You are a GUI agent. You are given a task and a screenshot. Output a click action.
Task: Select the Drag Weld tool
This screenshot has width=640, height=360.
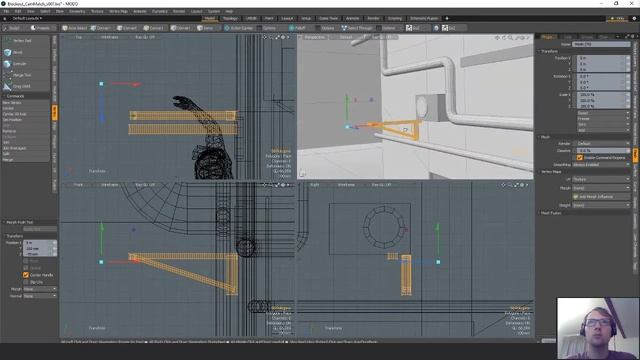tap(26, 87)
